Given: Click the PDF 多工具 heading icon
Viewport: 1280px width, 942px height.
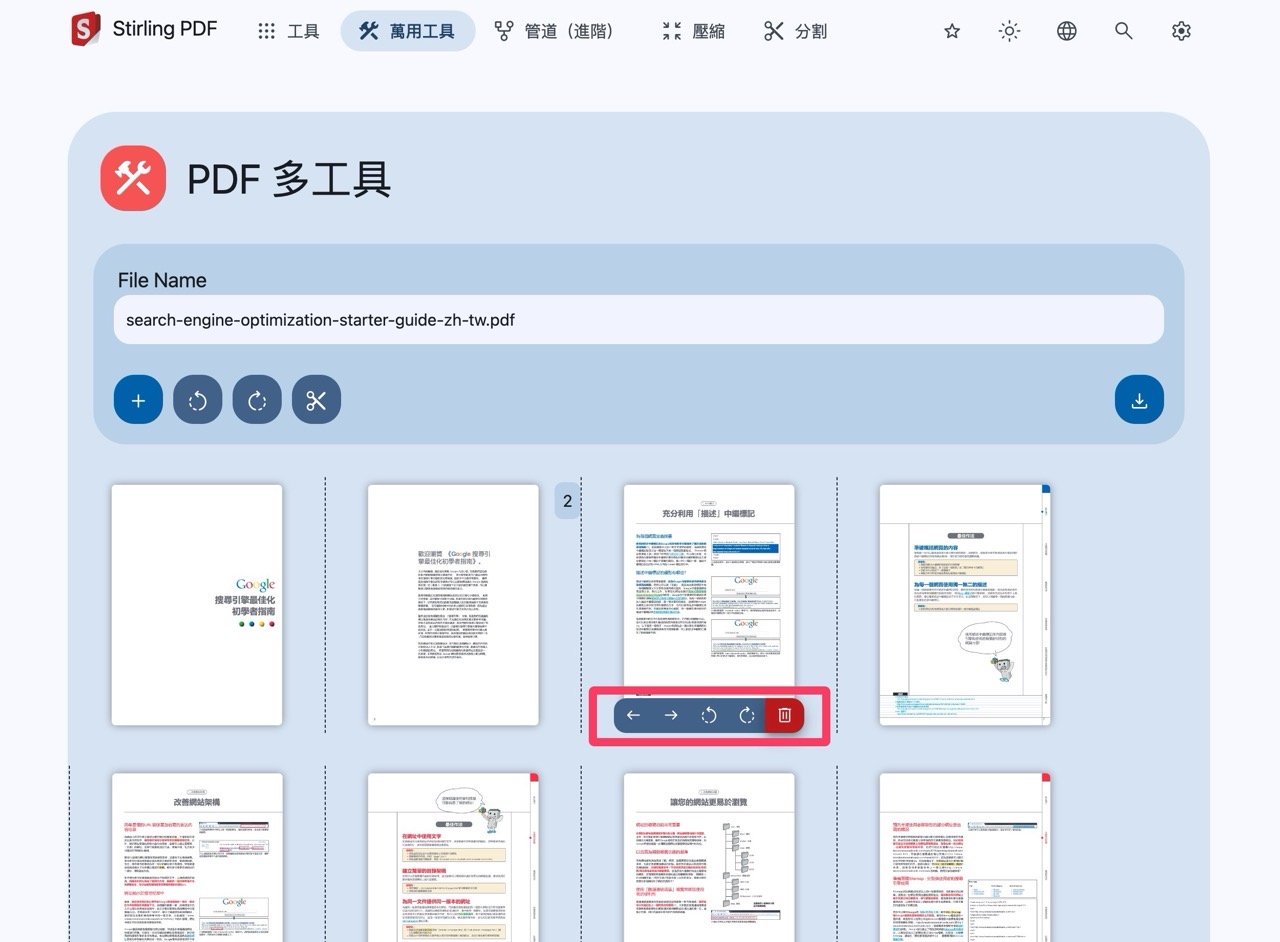Looking at the screenshot, I should [133, 179].
